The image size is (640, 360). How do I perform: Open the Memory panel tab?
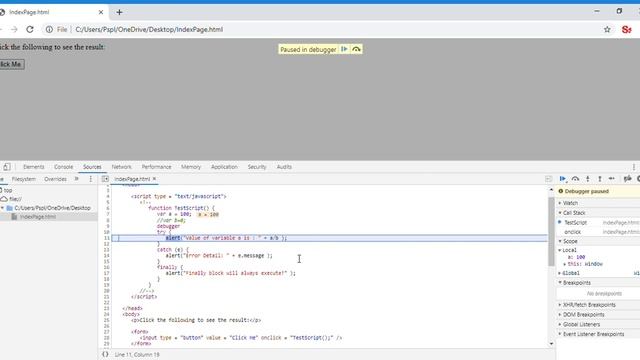pyautogui.click(x=191, y=167)
